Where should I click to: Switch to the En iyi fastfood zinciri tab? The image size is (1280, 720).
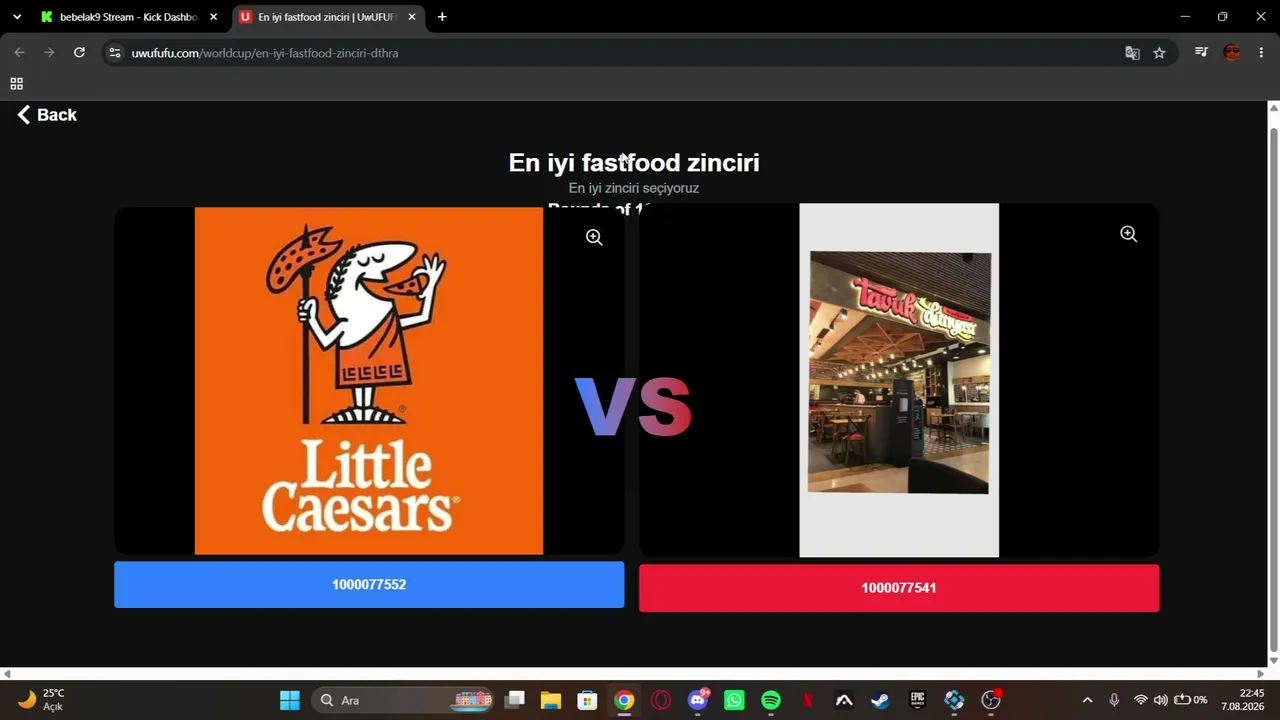point(327,17)
